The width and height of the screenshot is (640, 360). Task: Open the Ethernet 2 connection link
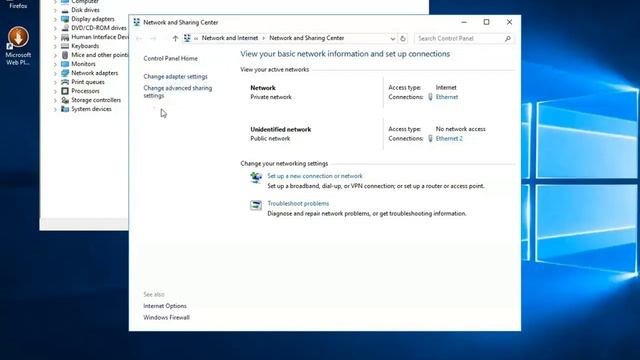449,139
